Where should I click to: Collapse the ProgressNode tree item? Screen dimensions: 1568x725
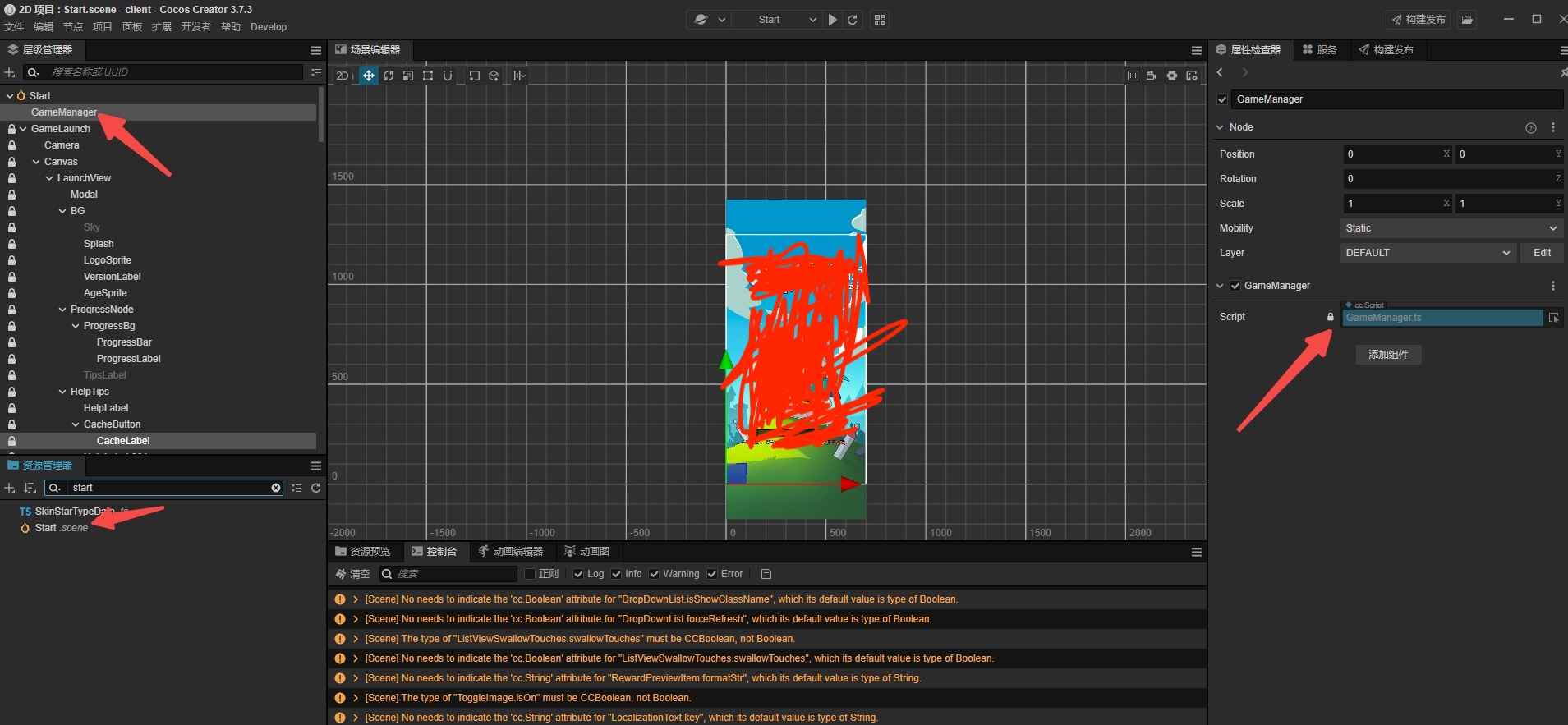point(62,310)
